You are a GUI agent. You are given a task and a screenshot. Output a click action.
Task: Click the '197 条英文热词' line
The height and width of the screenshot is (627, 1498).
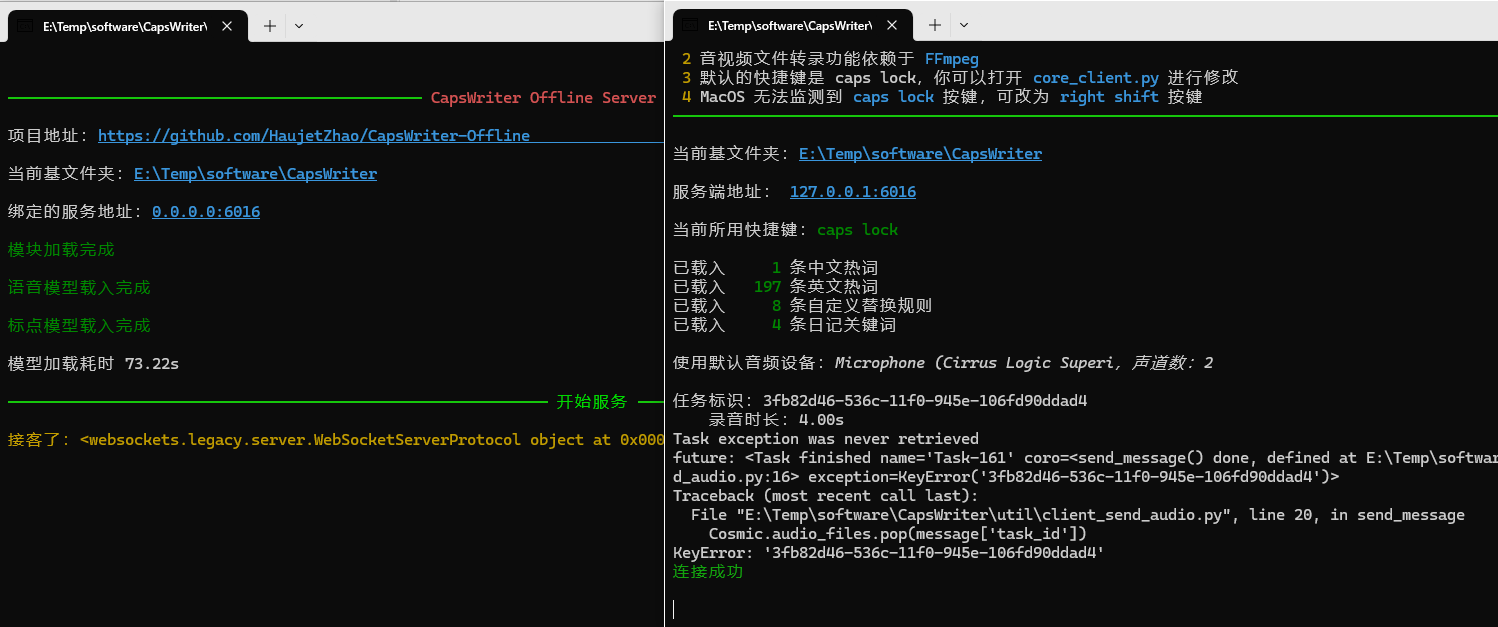[776, 287]
